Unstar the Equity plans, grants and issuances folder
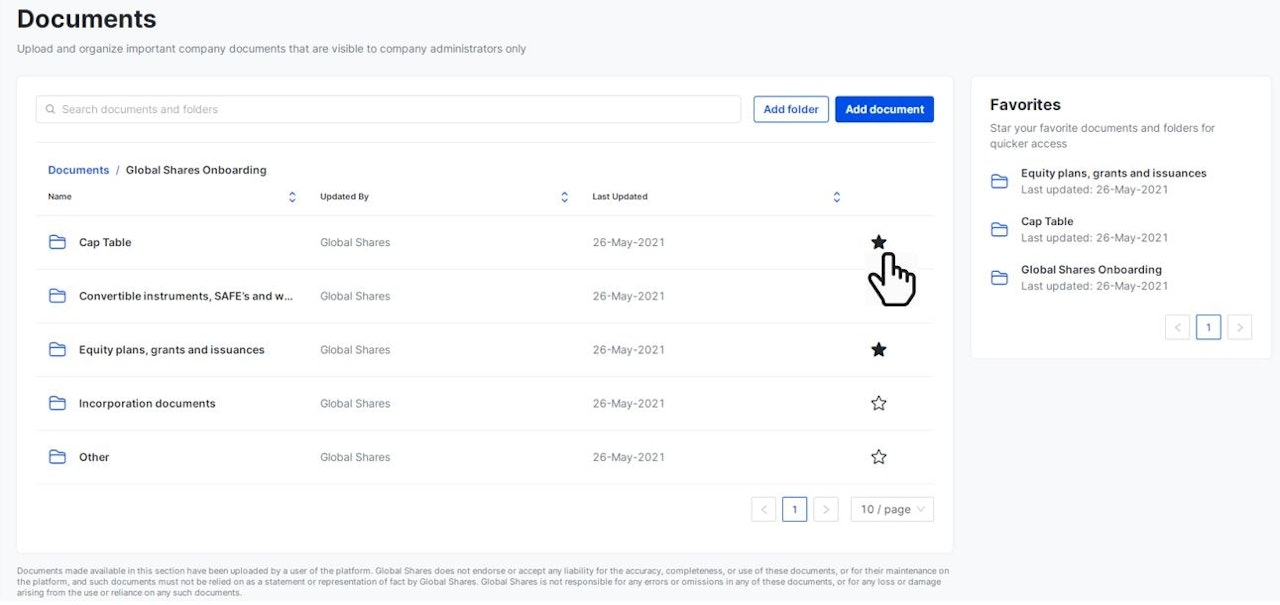 click(879, 350)
